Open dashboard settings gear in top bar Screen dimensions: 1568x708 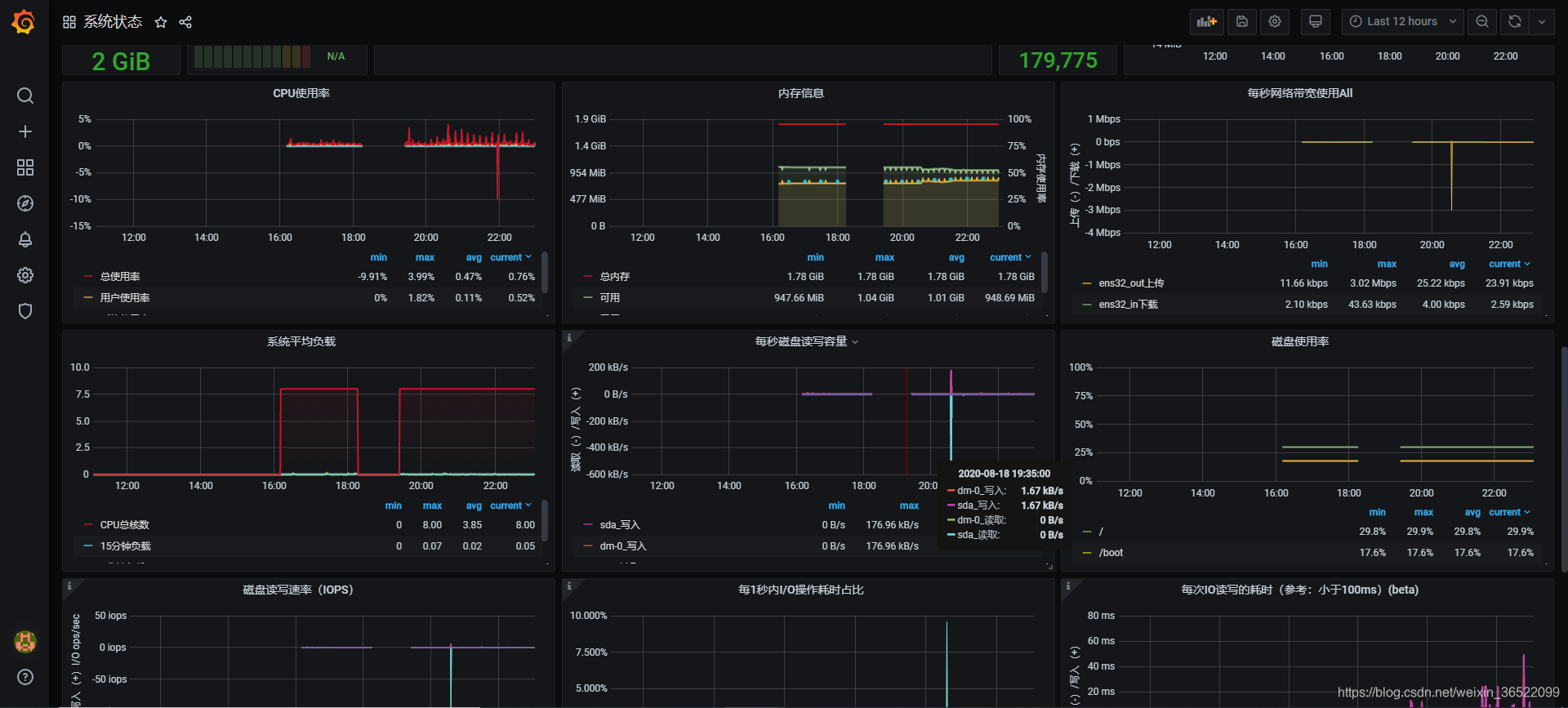[x=1275, y=22]
